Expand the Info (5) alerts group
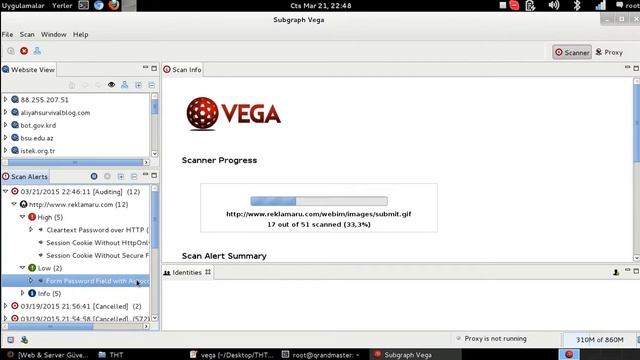 (x=22, y=293)
